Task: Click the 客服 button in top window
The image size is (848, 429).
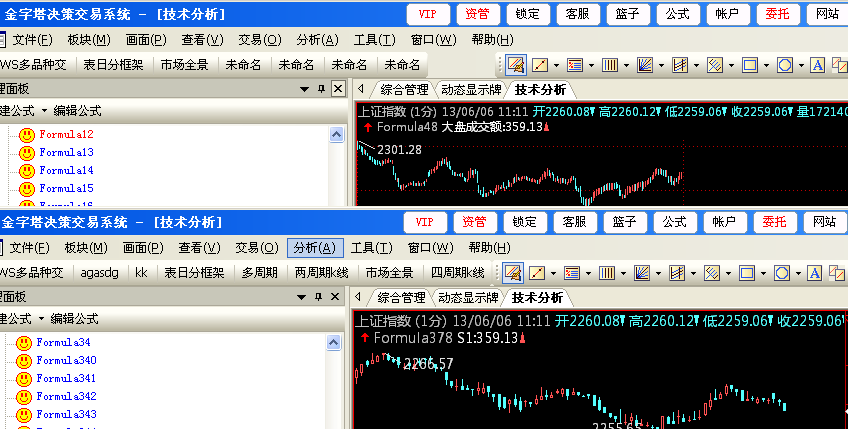Action: 578,15
